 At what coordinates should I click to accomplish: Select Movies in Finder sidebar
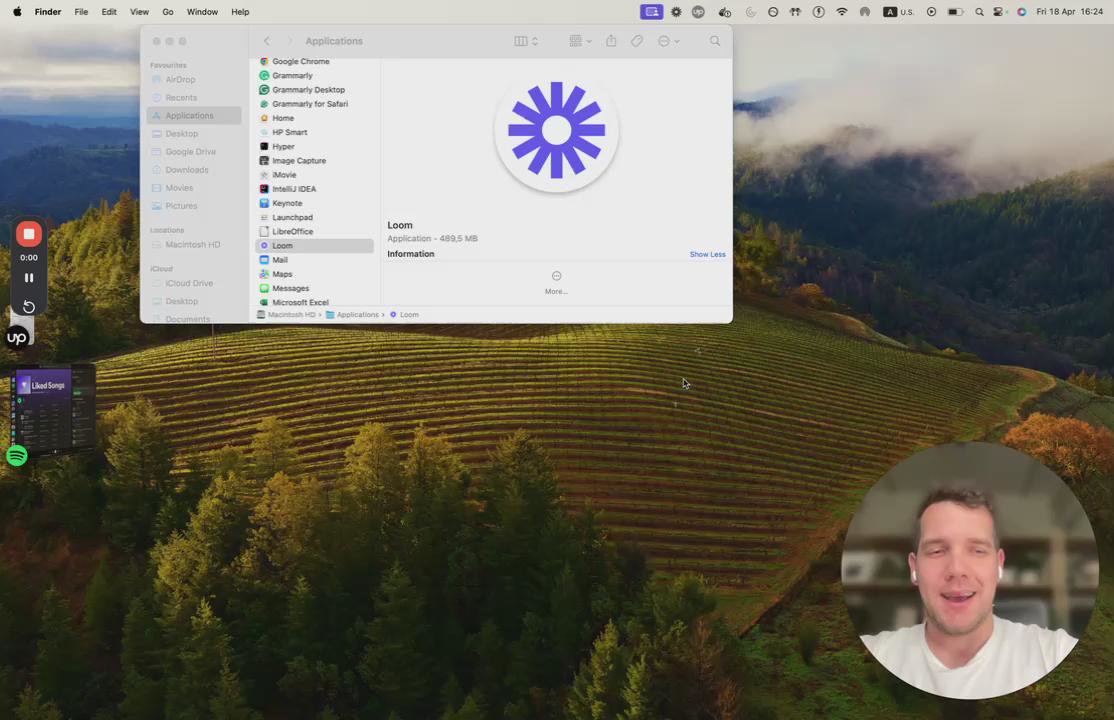194,188
